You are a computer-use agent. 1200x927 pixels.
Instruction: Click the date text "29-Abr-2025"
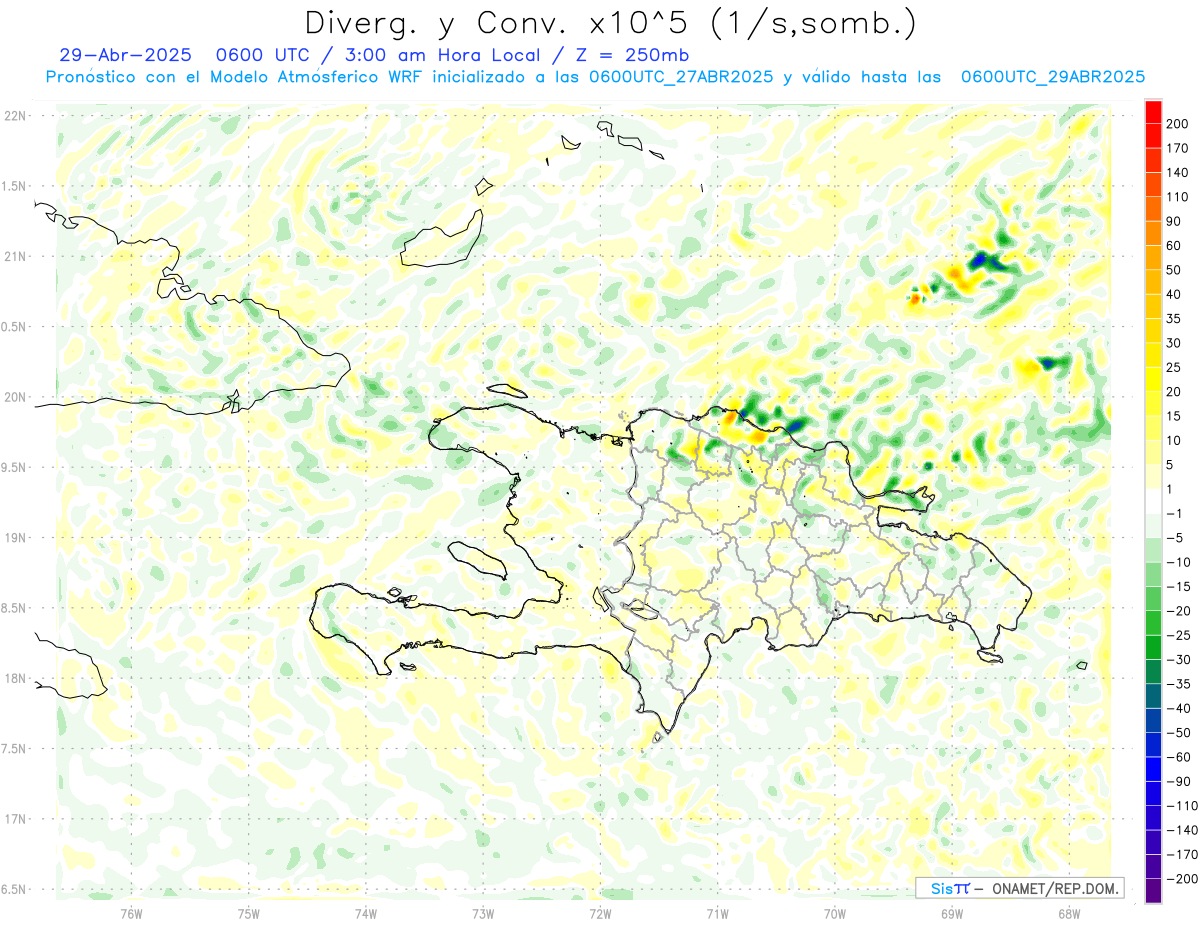(x=125, y=55)
